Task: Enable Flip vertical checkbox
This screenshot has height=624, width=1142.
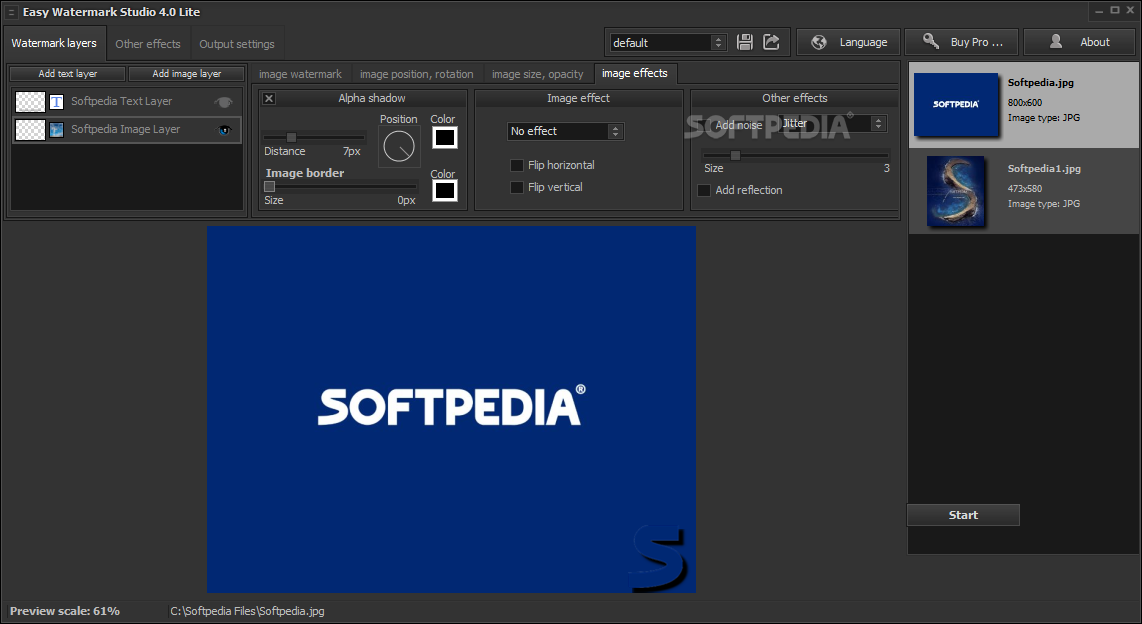Action: click(517, 187)
